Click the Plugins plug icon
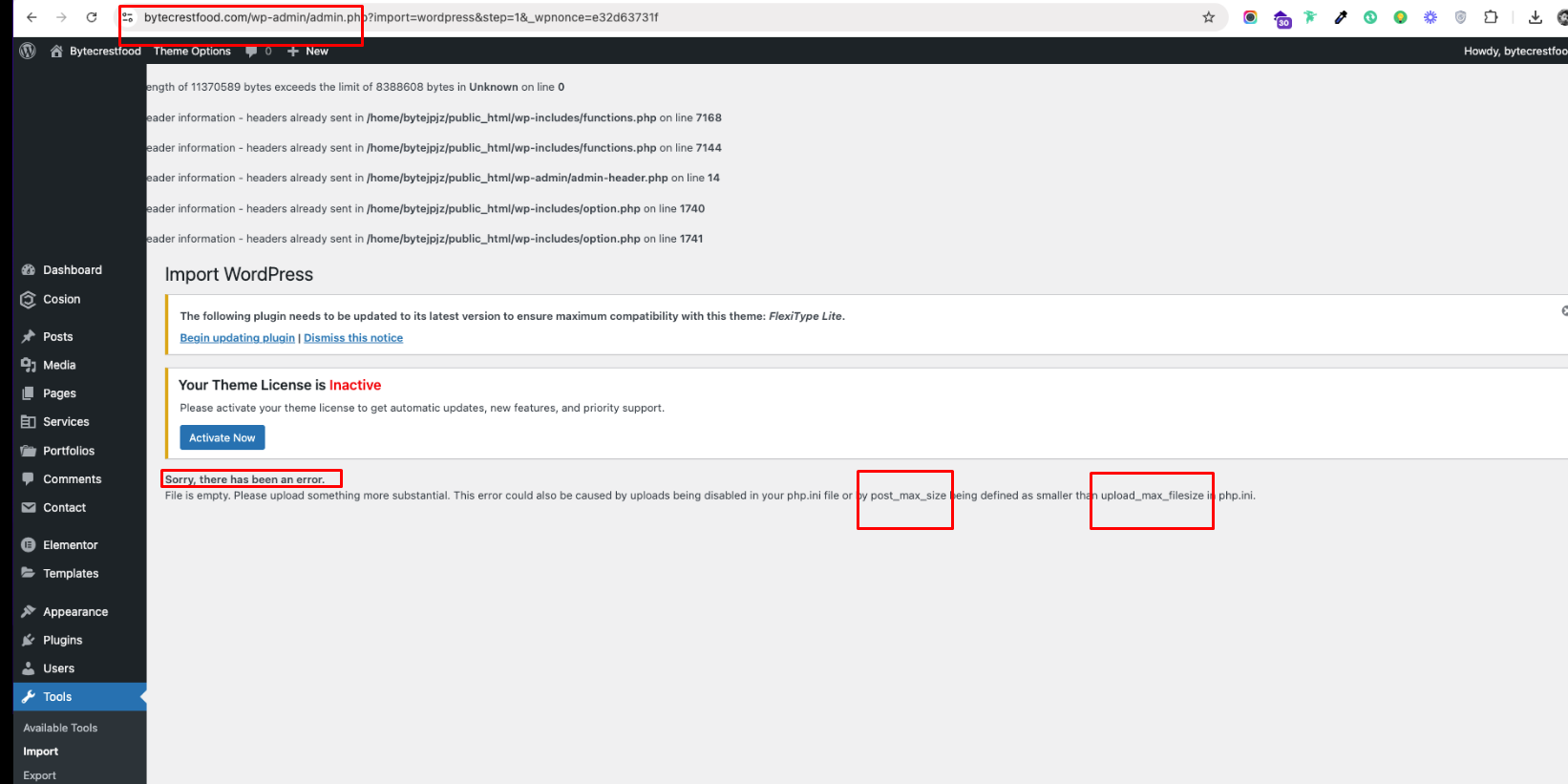 29,641
